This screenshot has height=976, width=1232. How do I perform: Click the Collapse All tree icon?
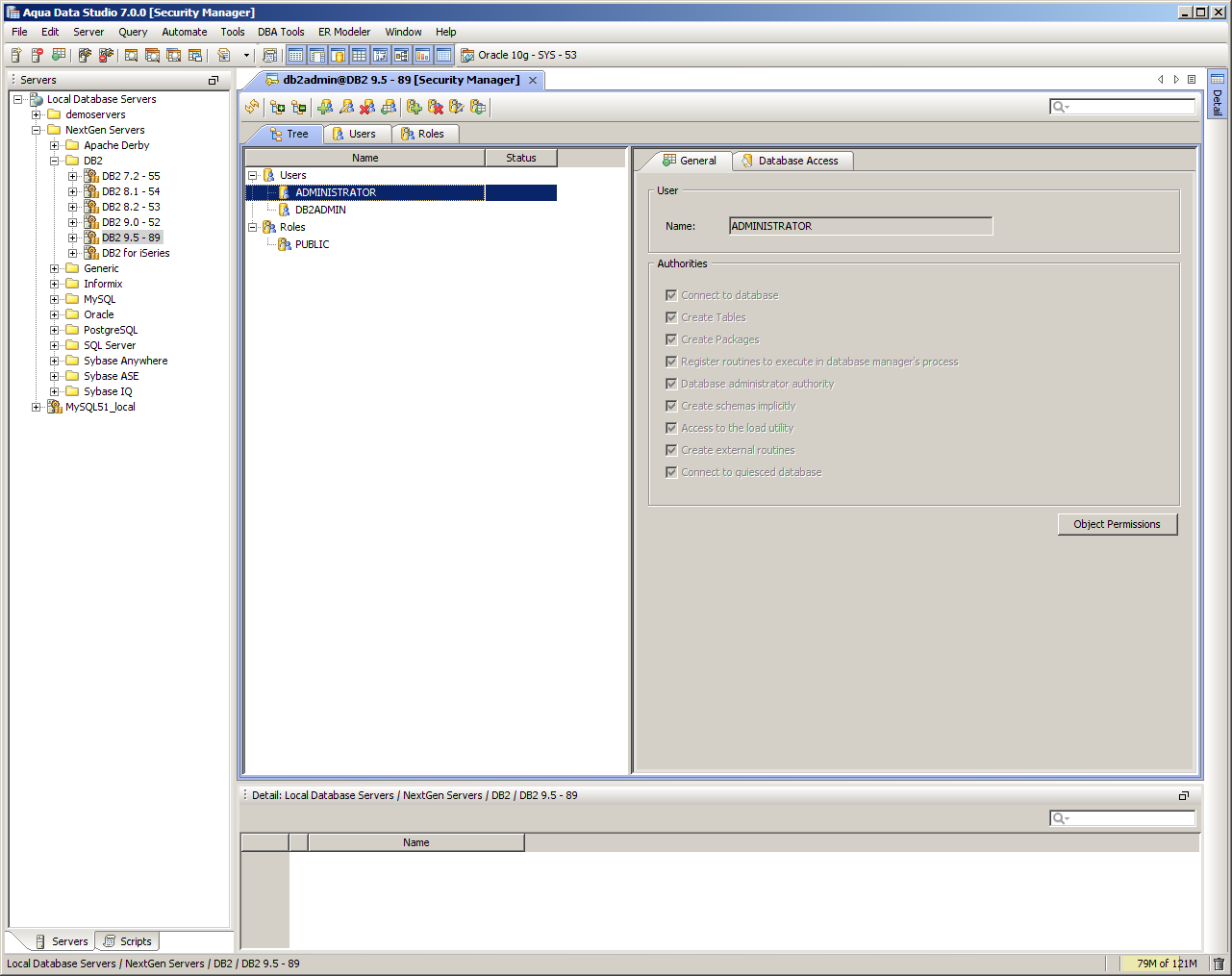298,107
